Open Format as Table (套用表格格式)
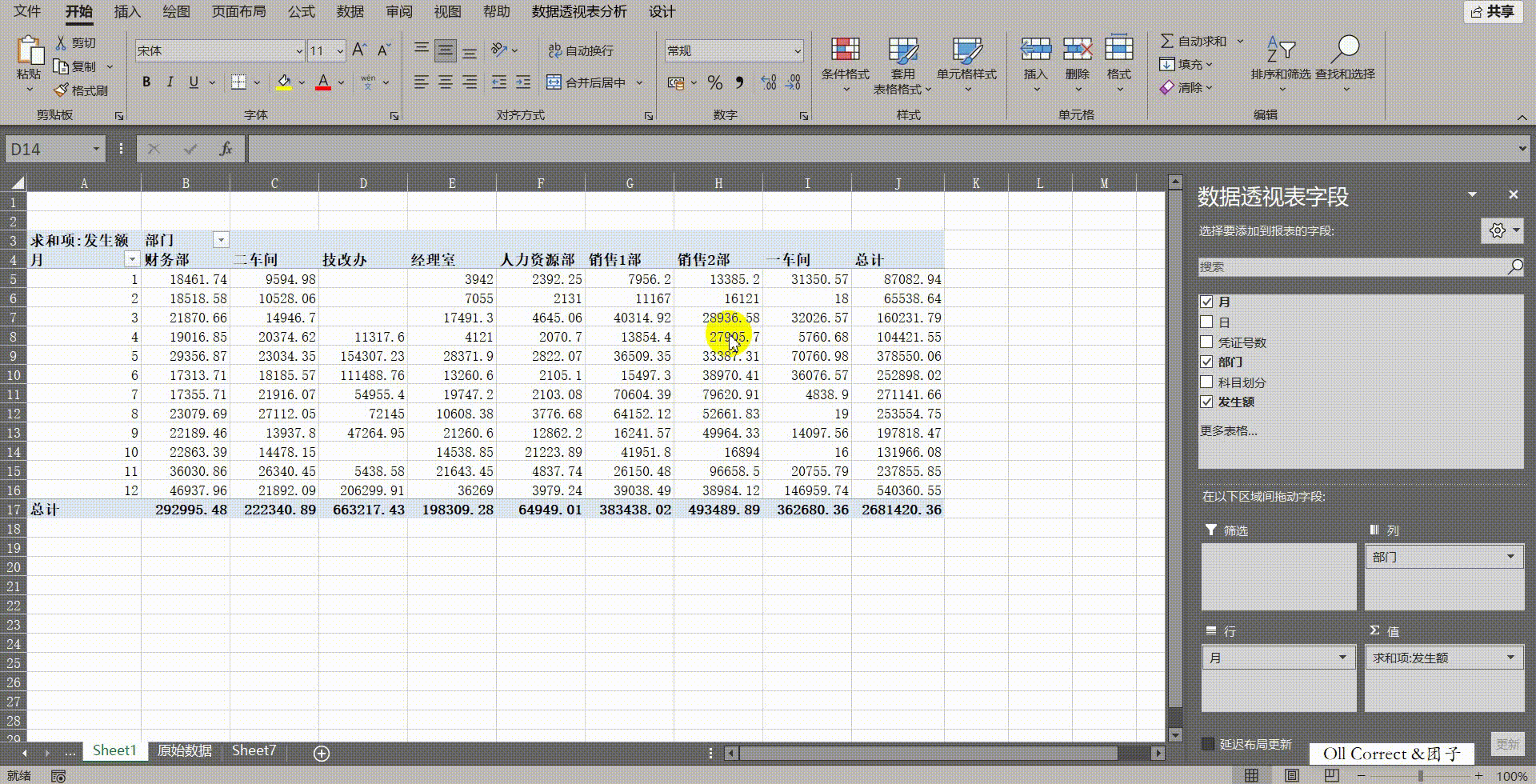 tap(902, 64)
